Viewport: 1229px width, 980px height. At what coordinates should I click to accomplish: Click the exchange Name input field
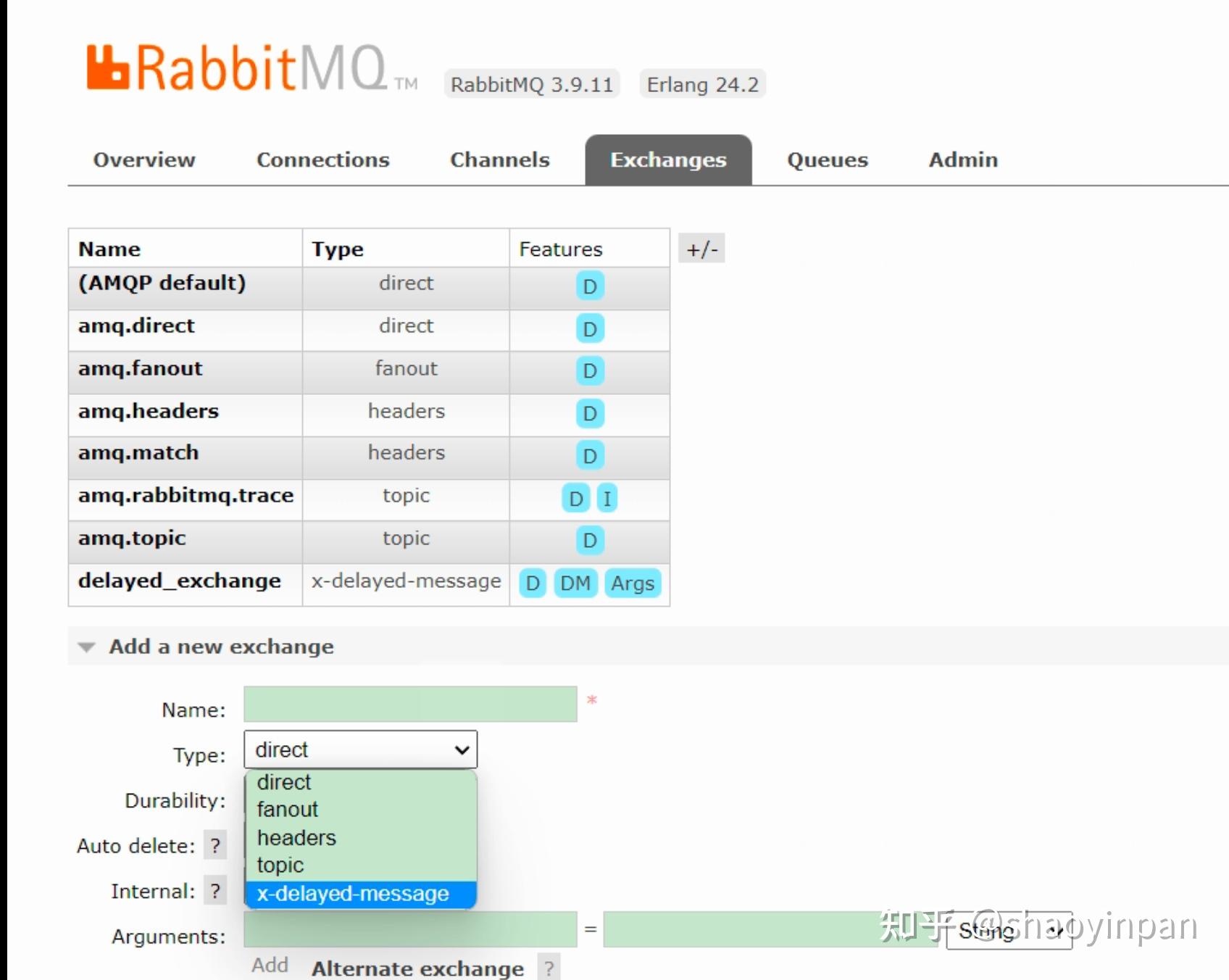click(410, 704)
